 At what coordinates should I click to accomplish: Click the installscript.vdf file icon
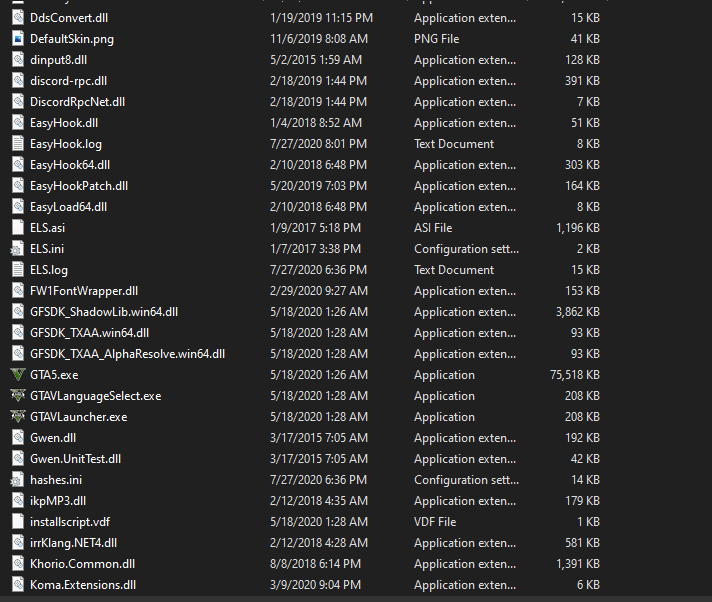(x=18, y=522)
